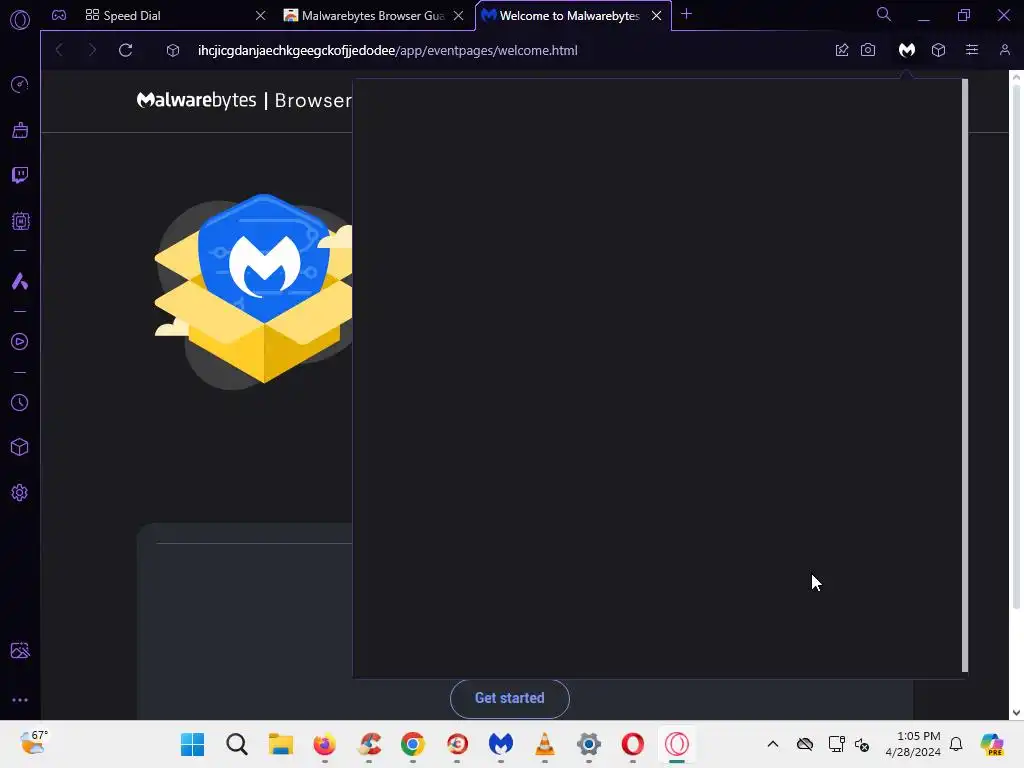Open the chip icon in sidebar

(x=20, y=221)
